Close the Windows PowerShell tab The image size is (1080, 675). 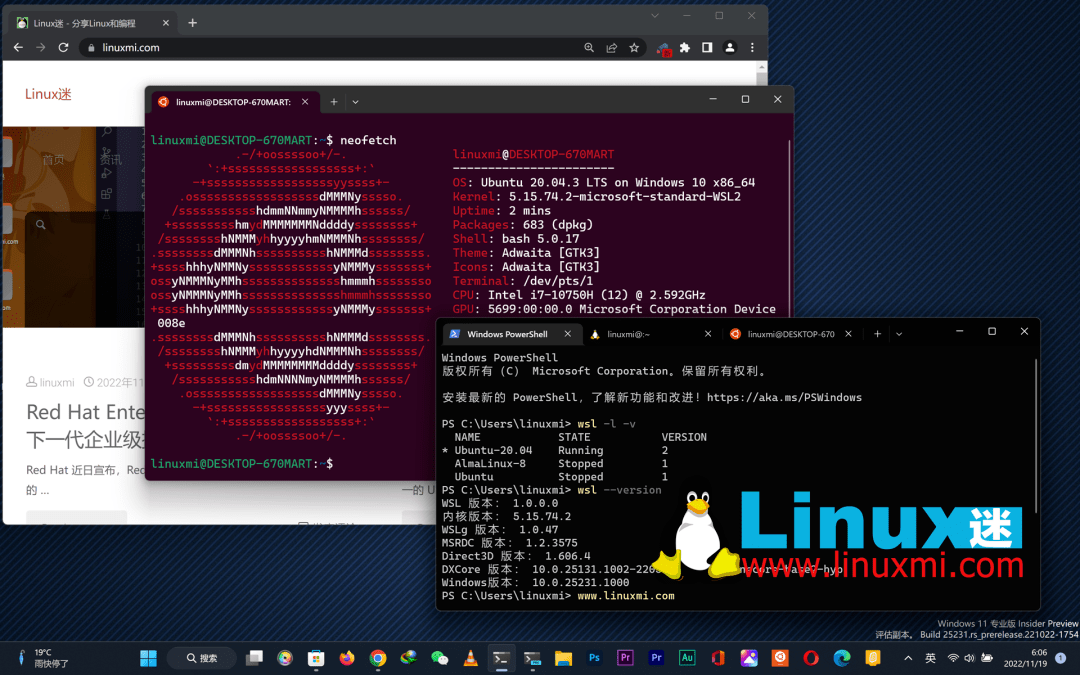(568, 334)
